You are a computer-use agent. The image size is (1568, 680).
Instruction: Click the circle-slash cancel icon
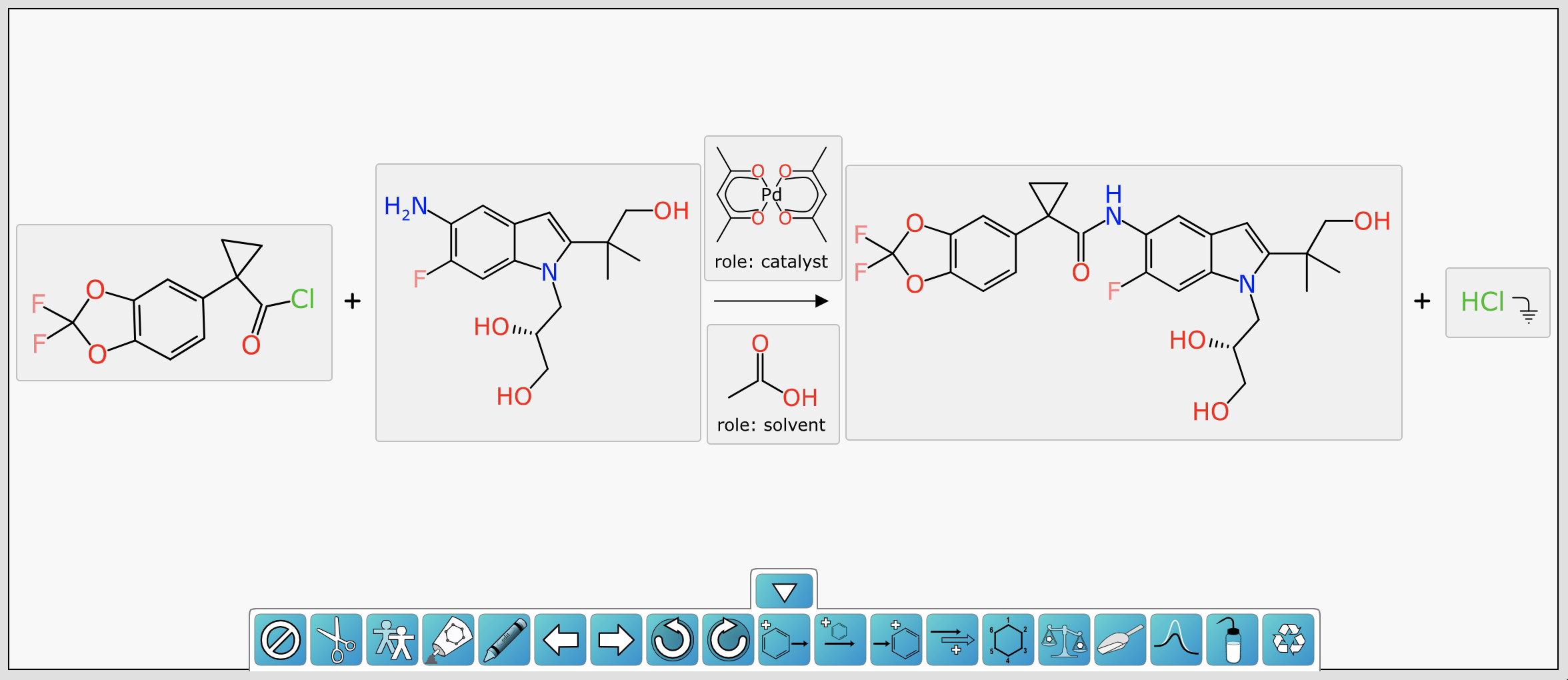pyautogui.click(x=280, y=640)
